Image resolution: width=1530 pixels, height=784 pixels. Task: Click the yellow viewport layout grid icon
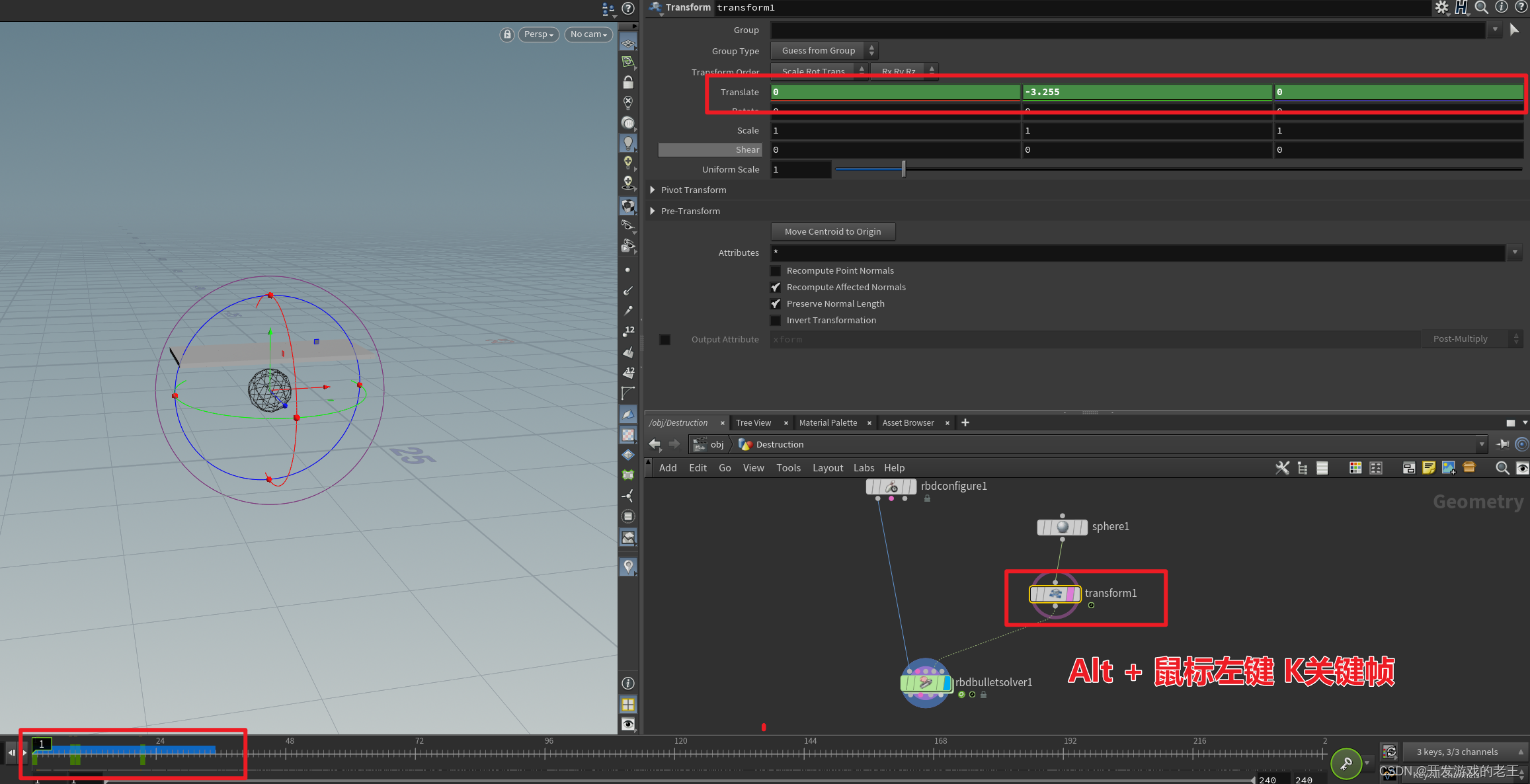pyautogui.click(x=628, y=704)
